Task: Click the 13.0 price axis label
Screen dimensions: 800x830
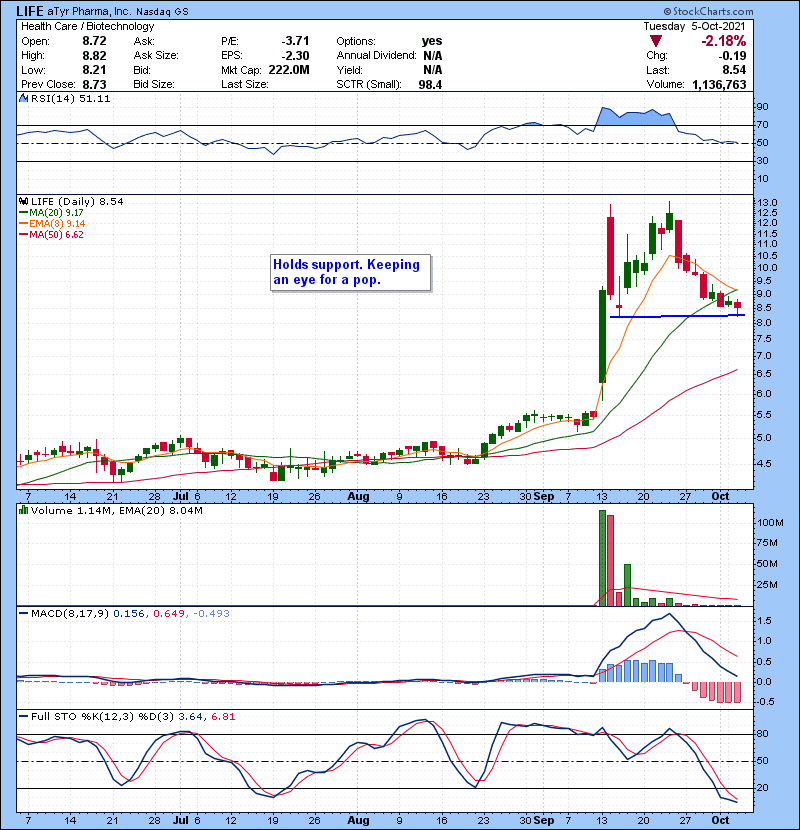Action: tap(767, 203)
